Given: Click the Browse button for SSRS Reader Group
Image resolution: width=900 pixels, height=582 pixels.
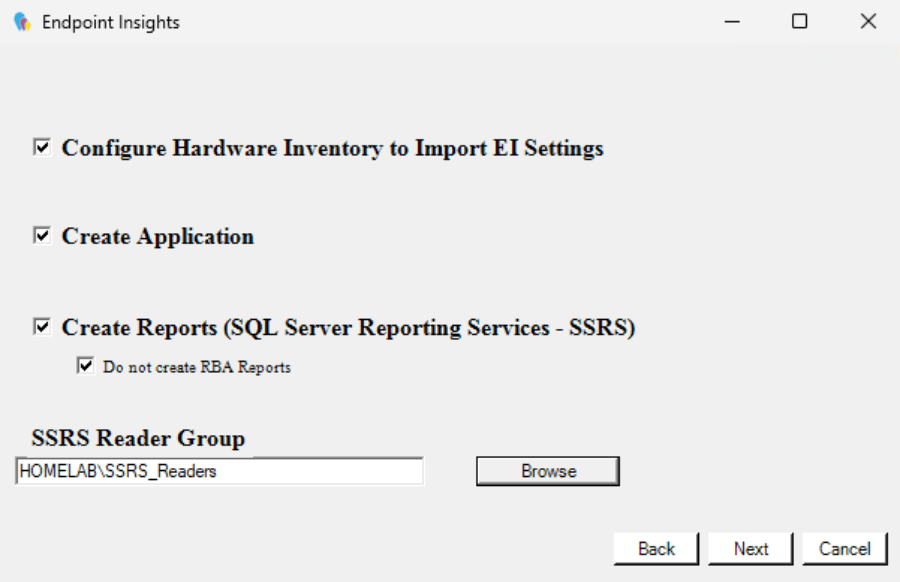Looking at the screenshot, I should pyautogui.click(x=546, y=471).
